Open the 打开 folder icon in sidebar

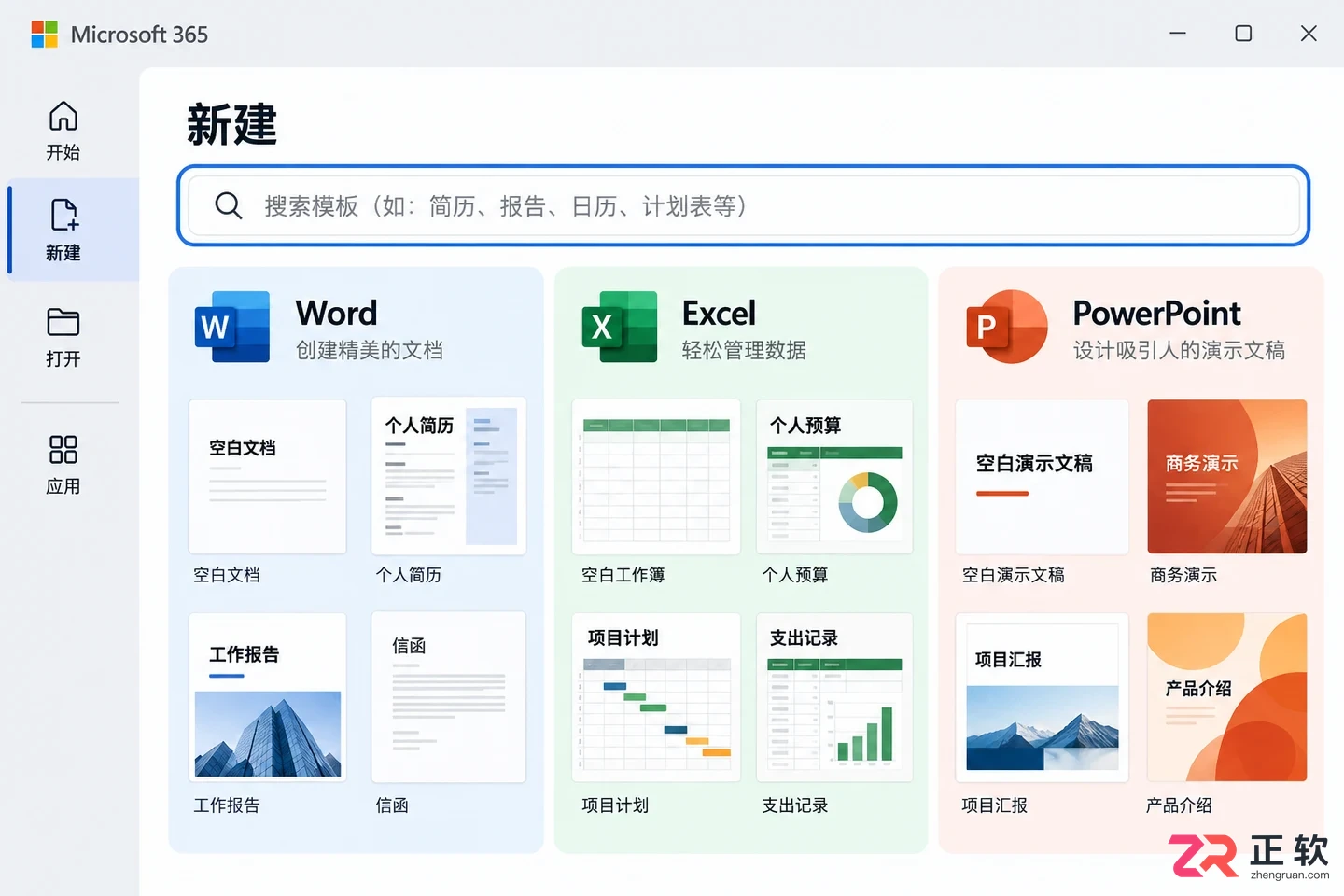coord(63,322)
